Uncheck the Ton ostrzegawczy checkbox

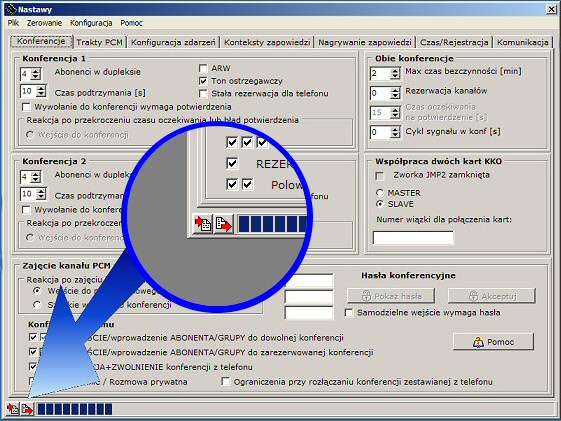(x=203, y=81)
